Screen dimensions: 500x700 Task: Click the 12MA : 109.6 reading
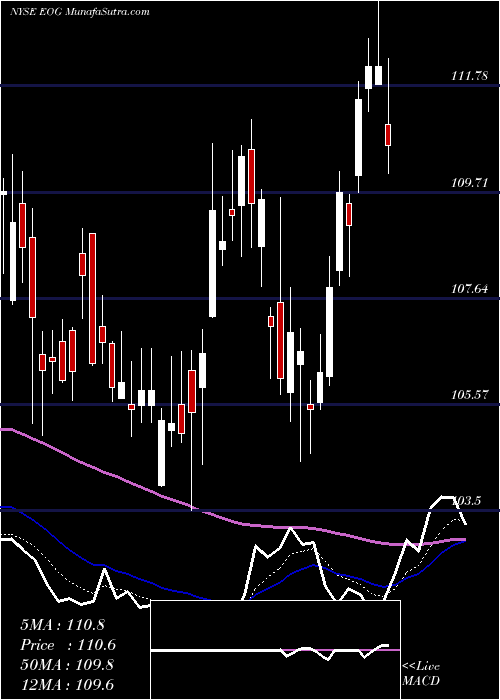(x=67, y=684)
